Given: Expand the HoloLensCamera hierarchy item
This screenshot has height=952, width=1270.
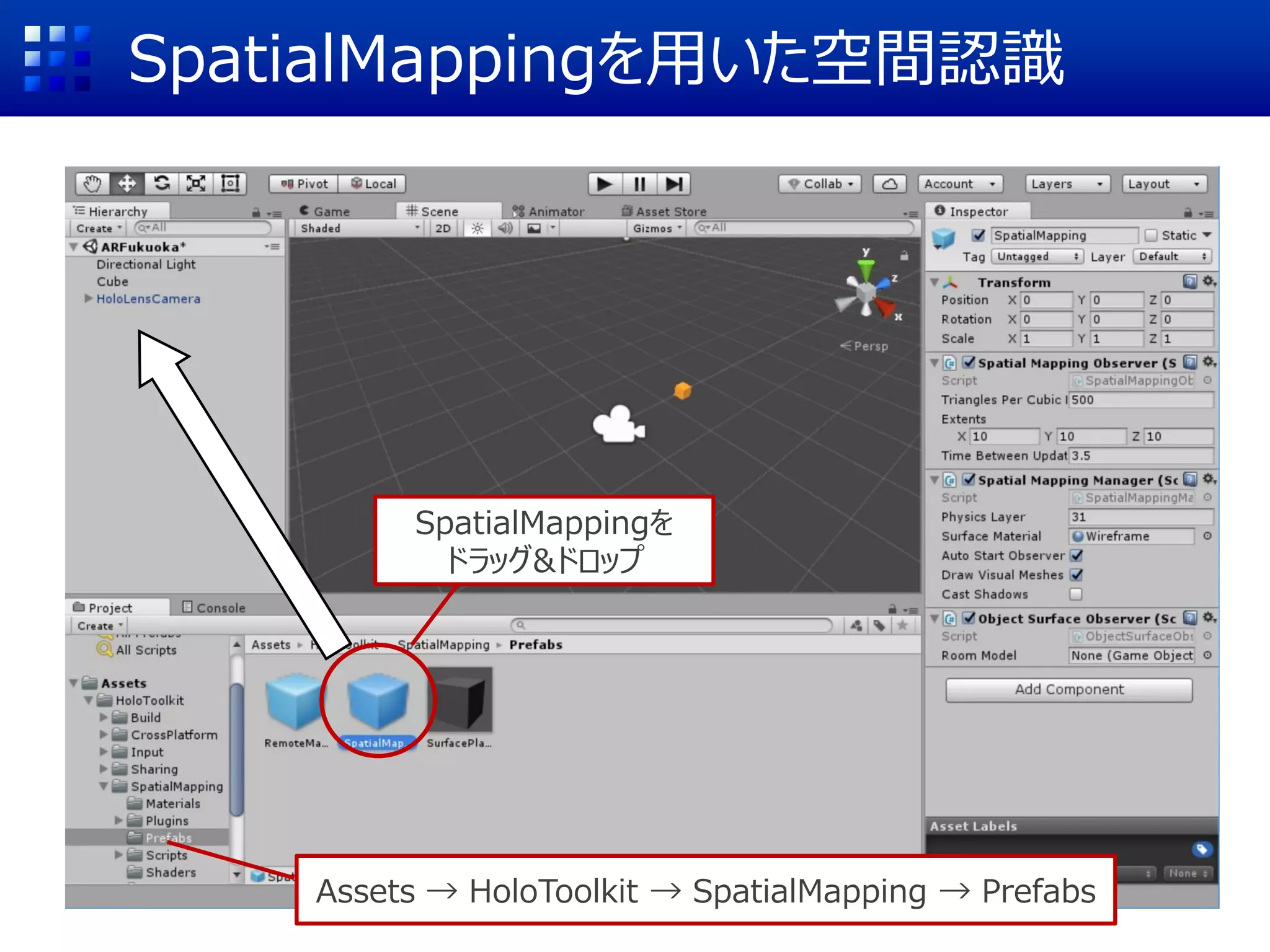Looking at the screenshot, I should pyautogui.click(x=88, y=299).
